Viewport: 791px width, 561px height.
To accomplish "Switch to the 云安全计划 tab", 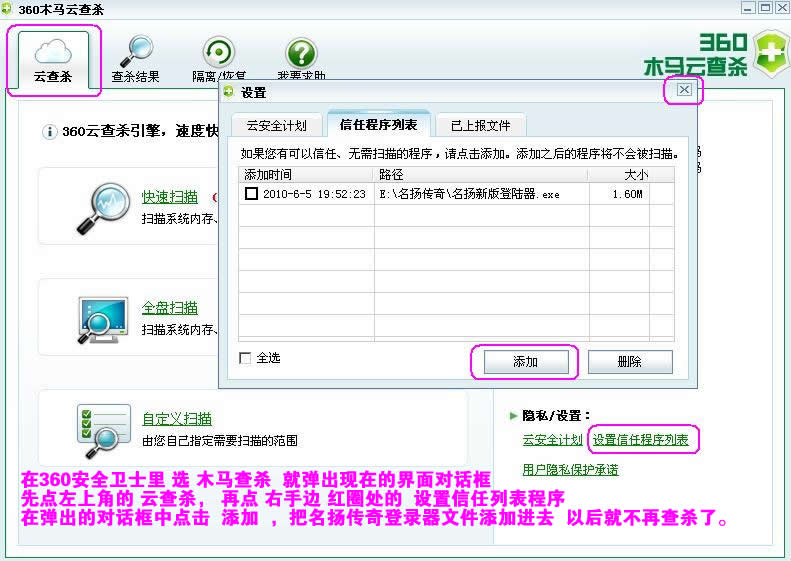I will click(276, 126).
